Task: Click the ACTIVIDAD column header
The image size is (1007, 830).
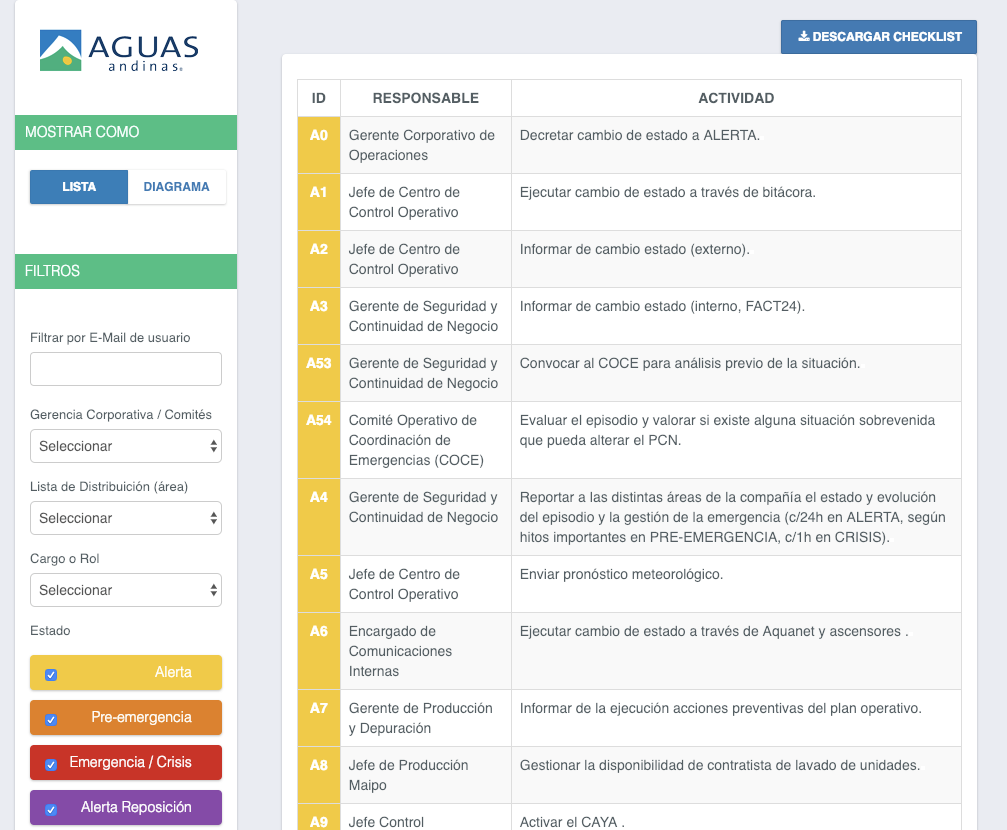Action: click(736, 98)
